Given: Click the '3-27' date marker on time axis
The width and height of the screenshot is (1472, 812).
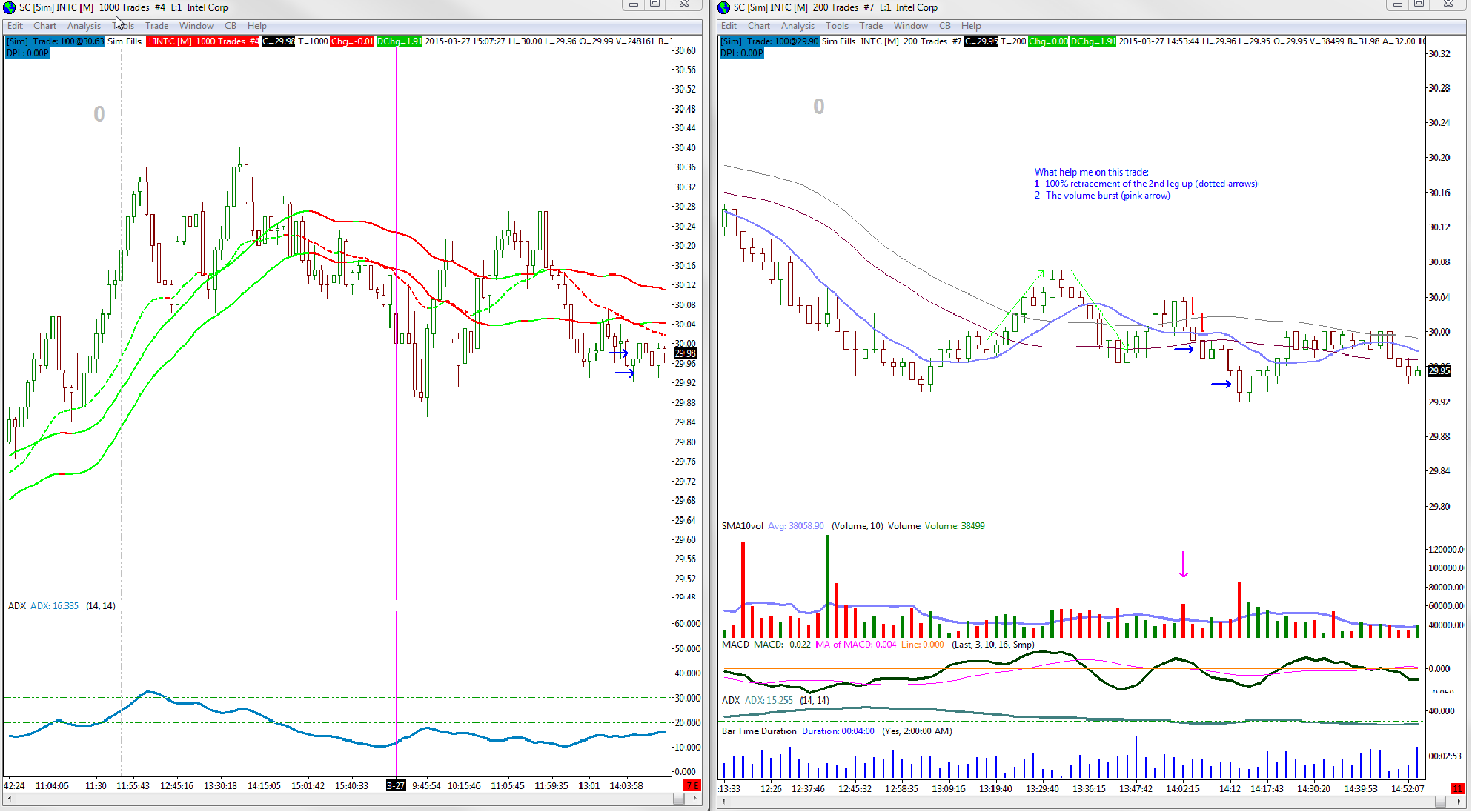Looking at the screenshot, I should [x=396, y=785].
